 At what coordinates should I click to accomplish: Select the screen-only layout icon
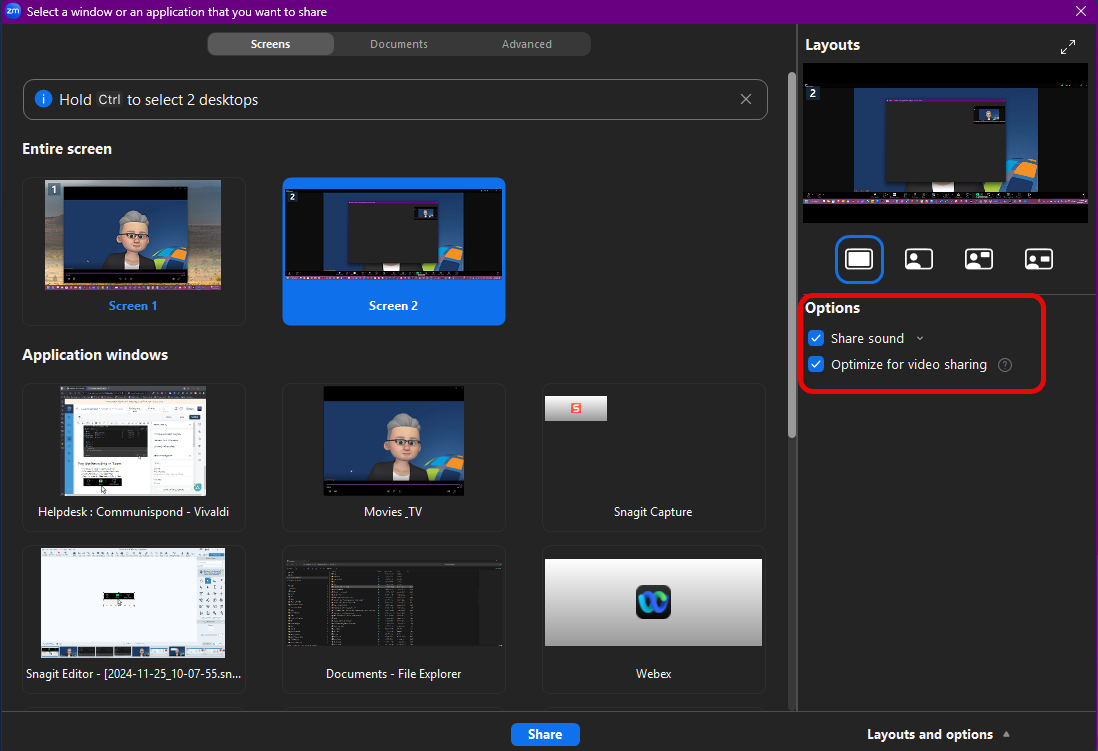click(x=859, y=259)
